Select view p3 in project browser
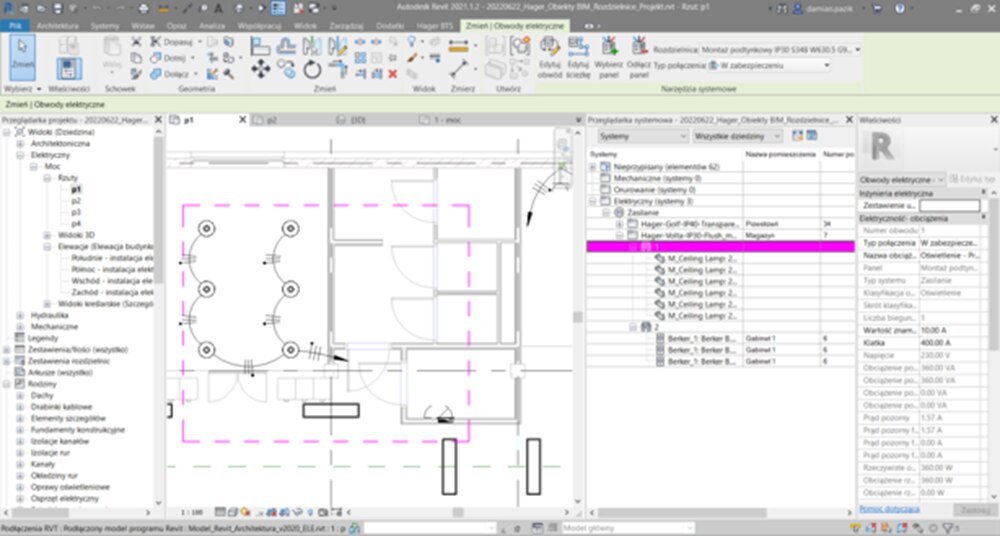1000x536 pixels. (76, 212)
